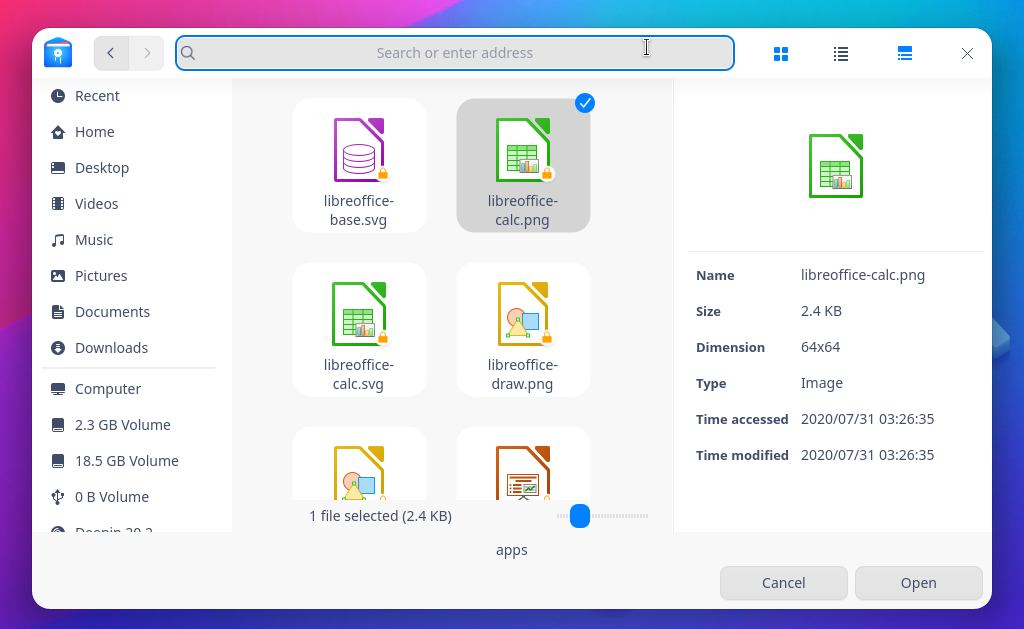Click the 18.5 GB Volume disk icon
Viewport: 1024px width, 629px height.
pyautogui.click(x=58, y=460)
